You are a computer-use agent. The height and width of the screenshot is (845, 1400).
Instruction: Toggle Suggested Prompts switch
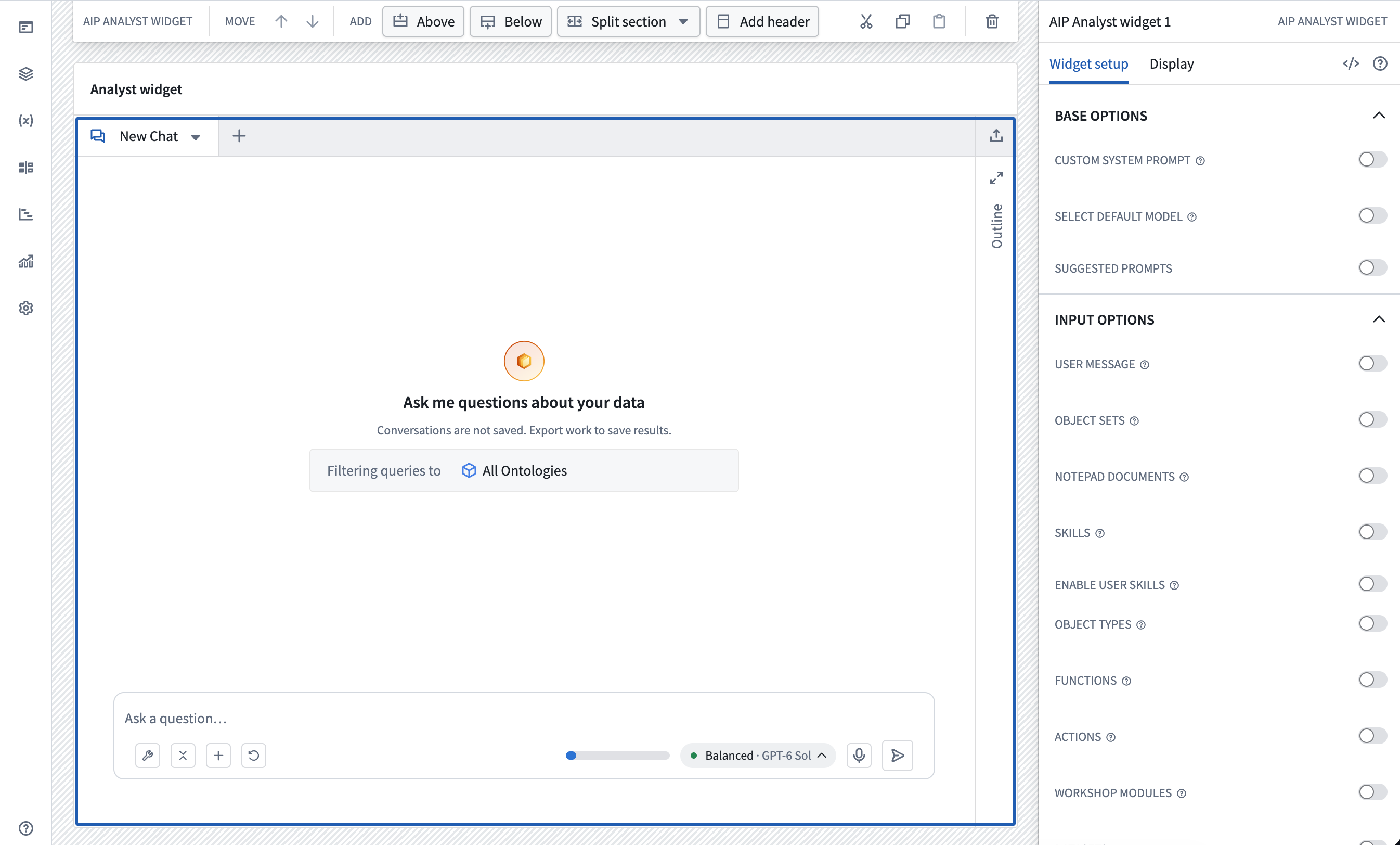click(1373, 267)
